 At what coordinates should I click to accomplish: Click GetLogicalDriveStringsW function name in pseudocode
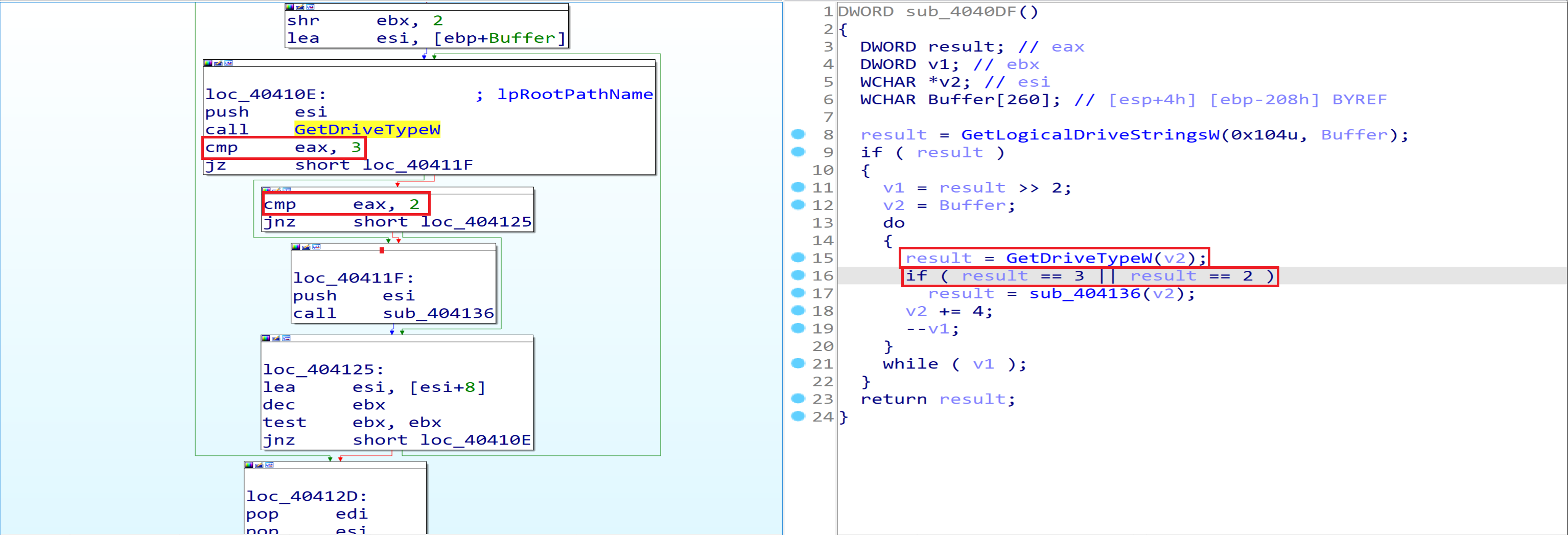pyautogui.click(x=1090, y=134)
